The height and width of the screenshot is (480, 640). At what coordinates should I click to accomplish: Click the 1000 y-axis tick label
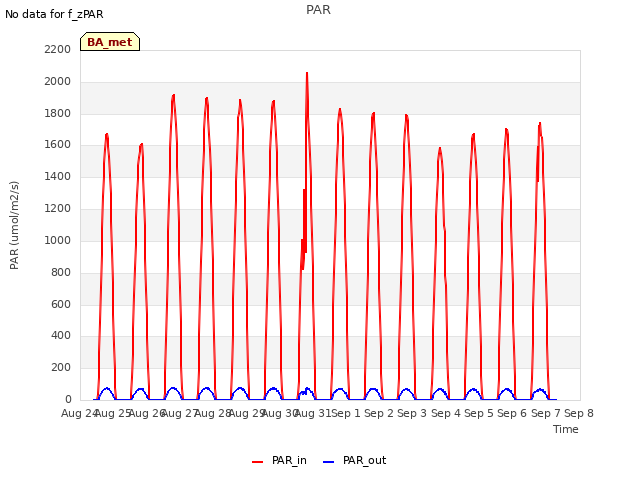(x=58, y=240)
